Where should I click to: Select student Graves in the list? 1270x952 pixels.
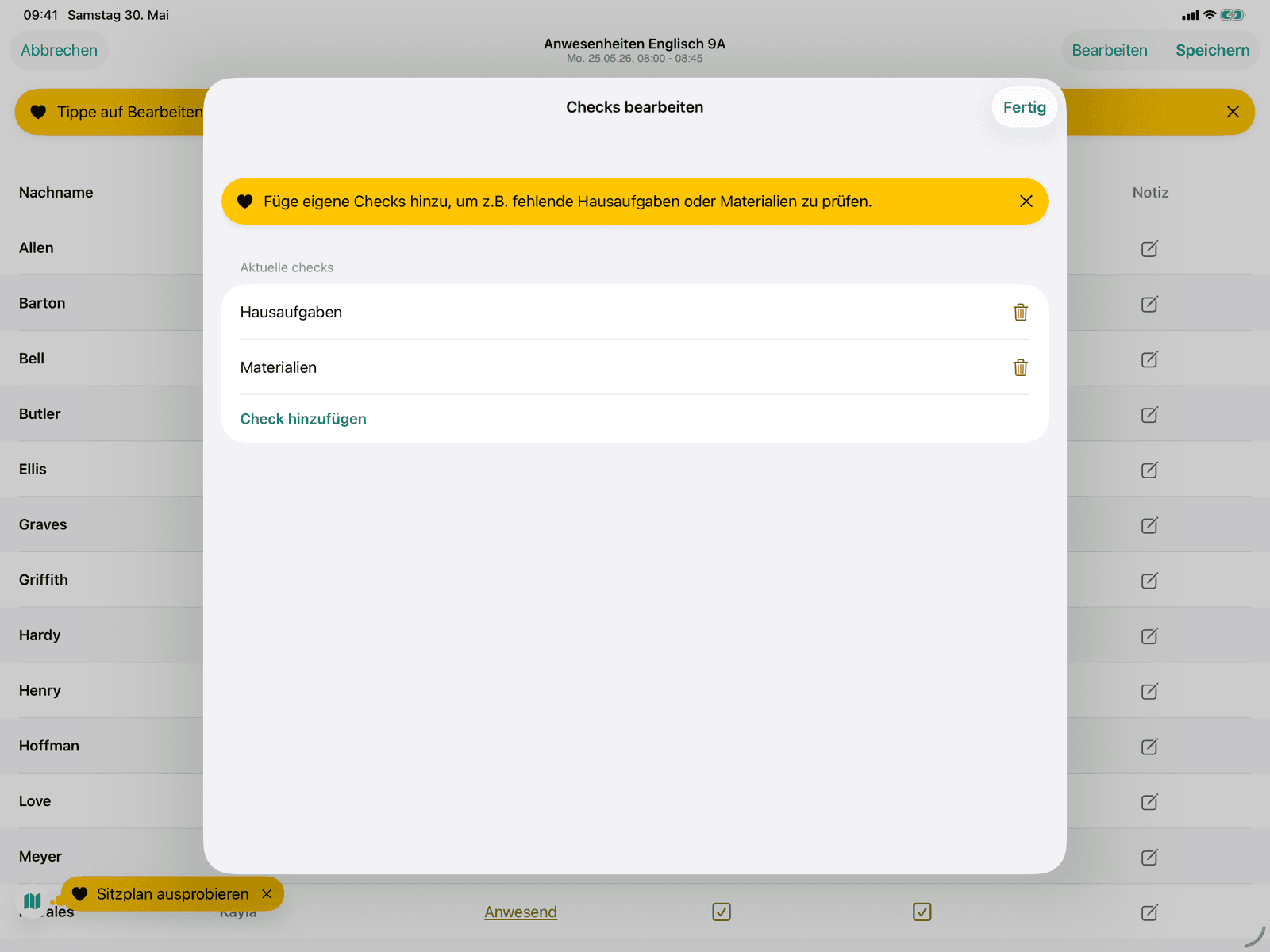43,524
